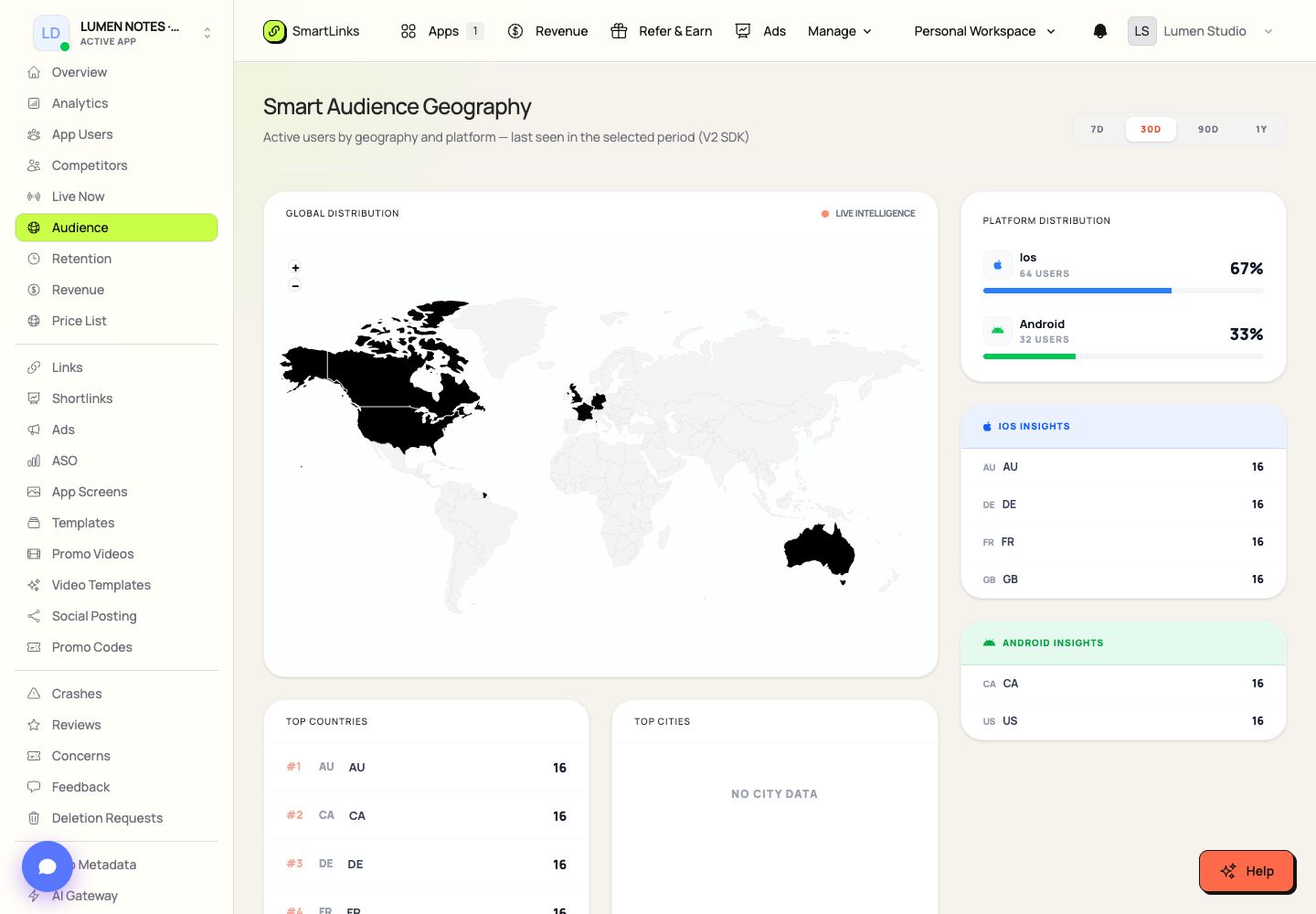Navigate to Price List in sidebar
This screenshot has height=914, width=1316.
(116, 321)
